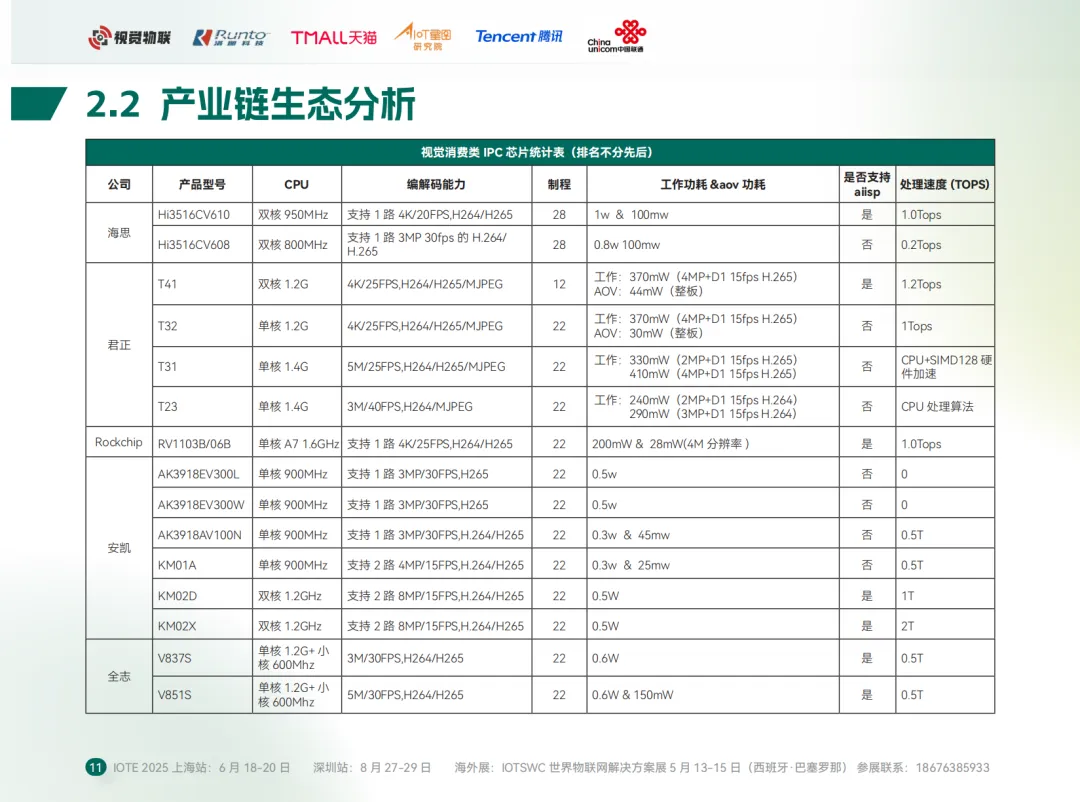The image size is (1080, 802).
Task: Click the AK3918AV100N model cell
Action: (x=202, y=535)
